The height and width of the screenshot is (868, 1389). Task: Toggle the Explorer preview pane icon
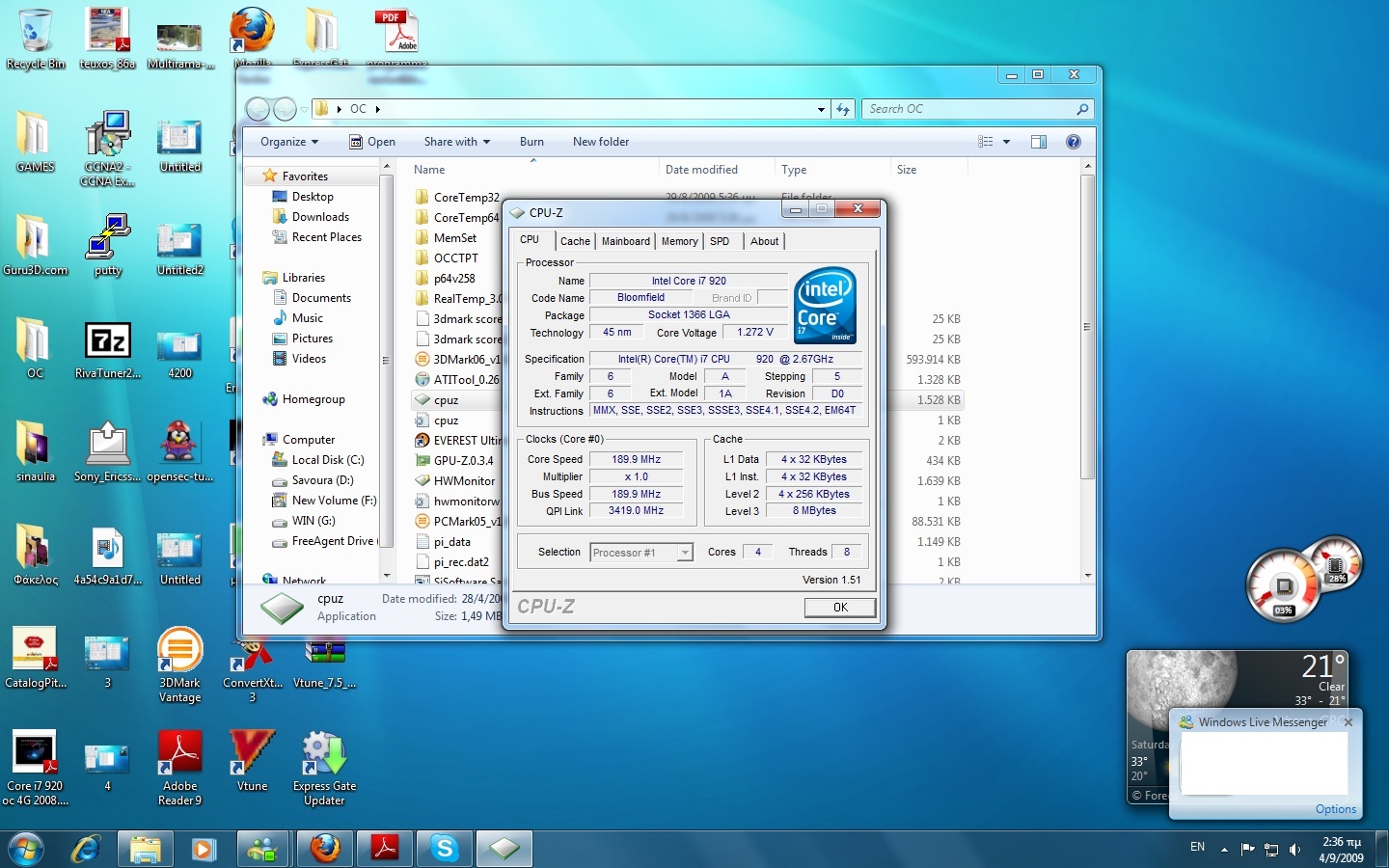[x=1039, y=142]
